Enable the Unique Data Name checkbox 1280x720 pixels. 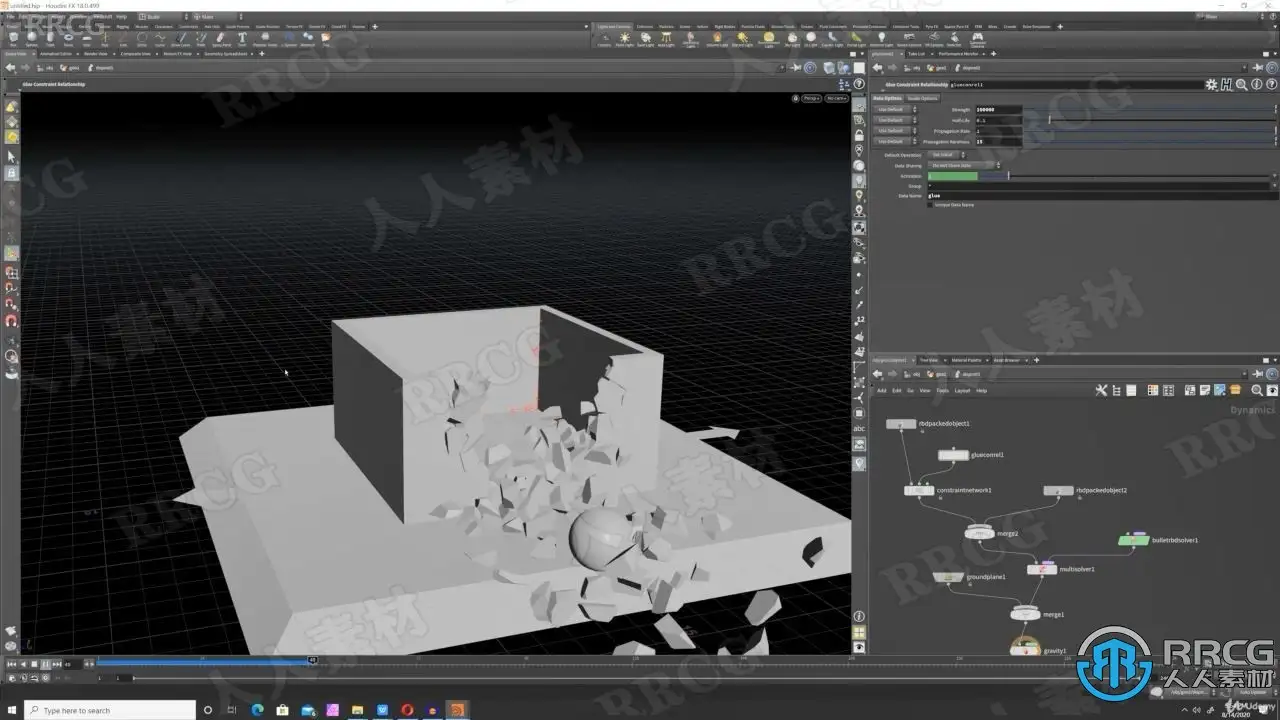(930, 205)
